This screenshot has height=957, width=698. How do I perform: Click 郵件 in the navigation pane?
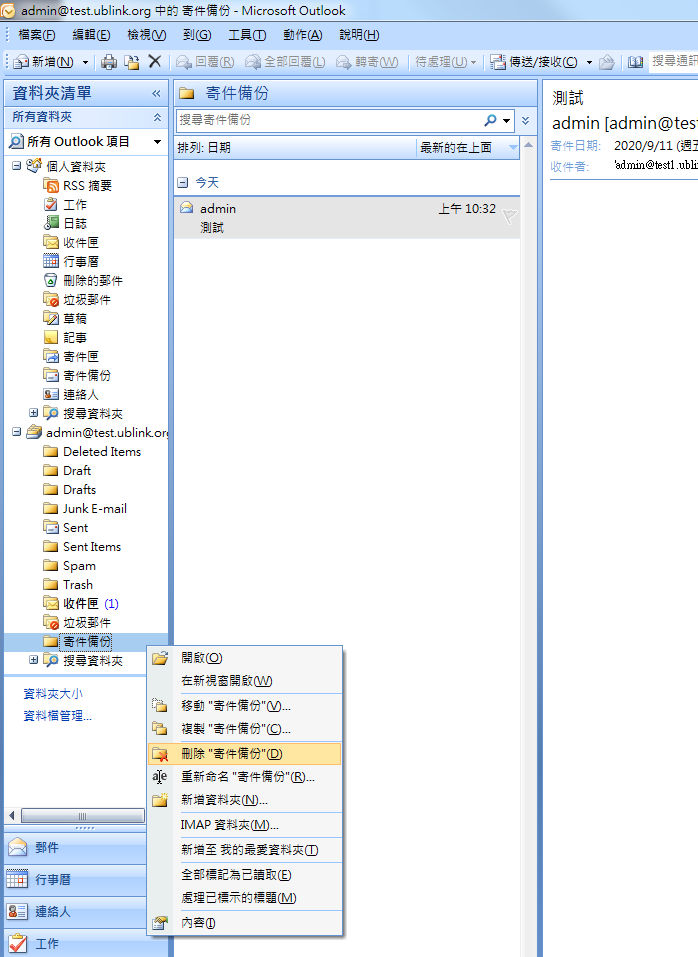[47, 848]
